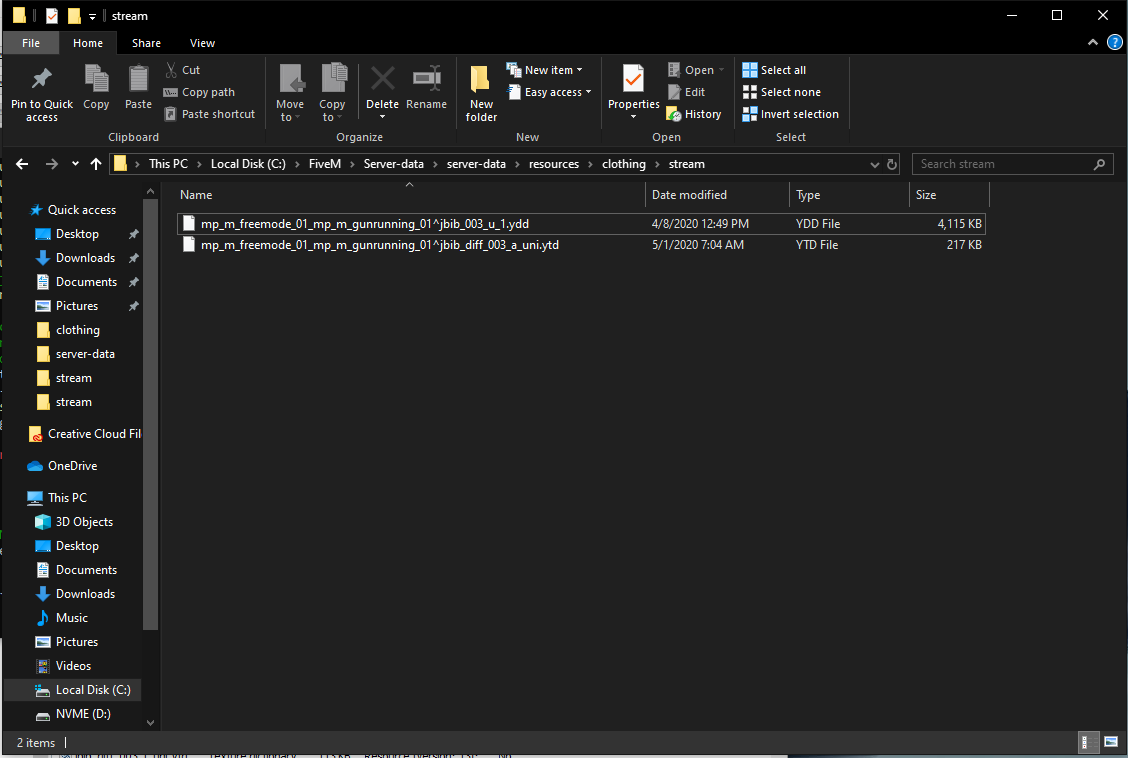Switch to details view toggle in status bar
The width and height of the screenshot is (1128, 758).
tap(1088, 742)
